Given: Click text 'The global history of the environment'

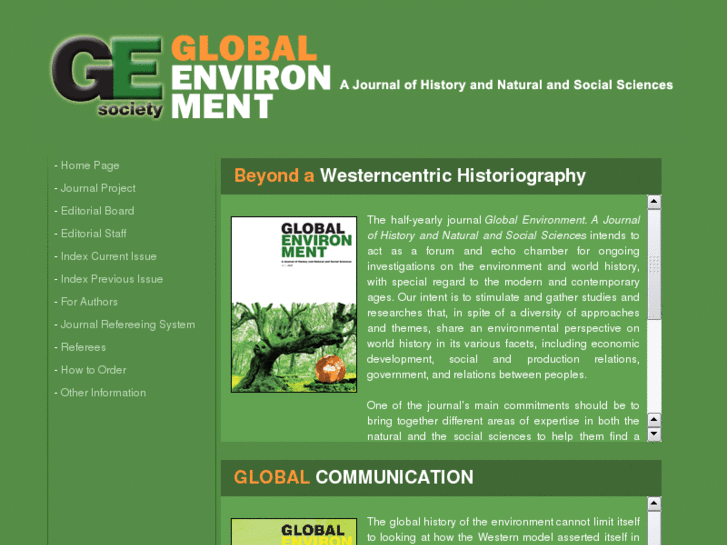Looking at the screenshot, I should 460,522.
